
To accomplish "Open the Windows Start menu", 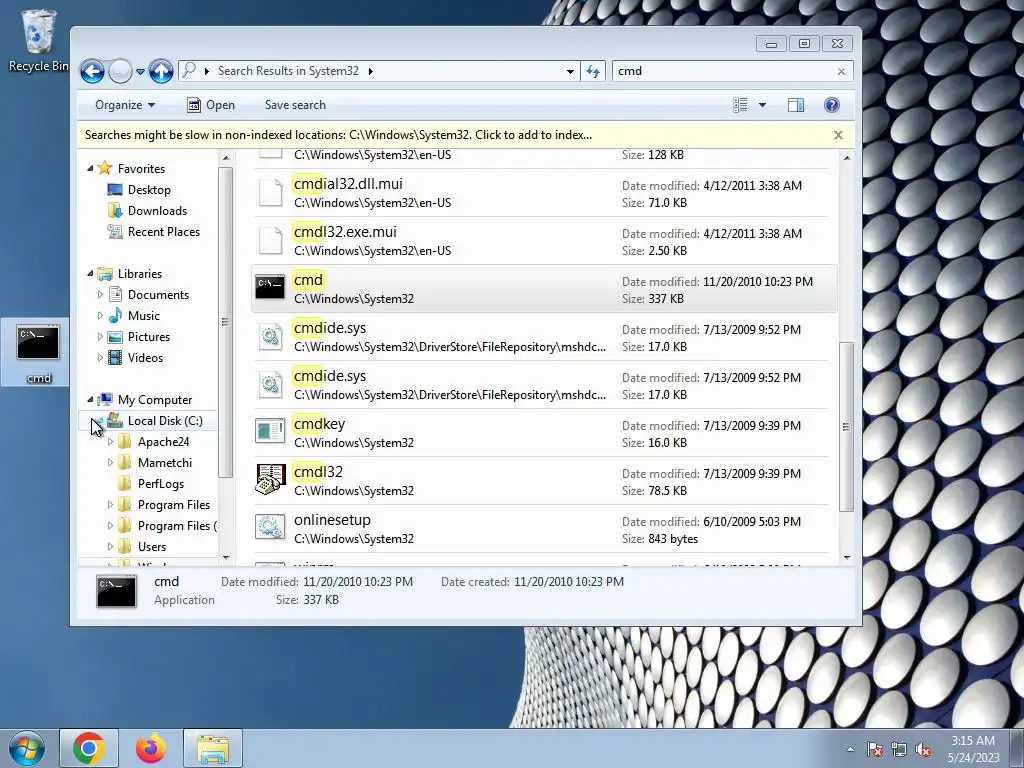I will pyautogui.click(x=26, y=748).
